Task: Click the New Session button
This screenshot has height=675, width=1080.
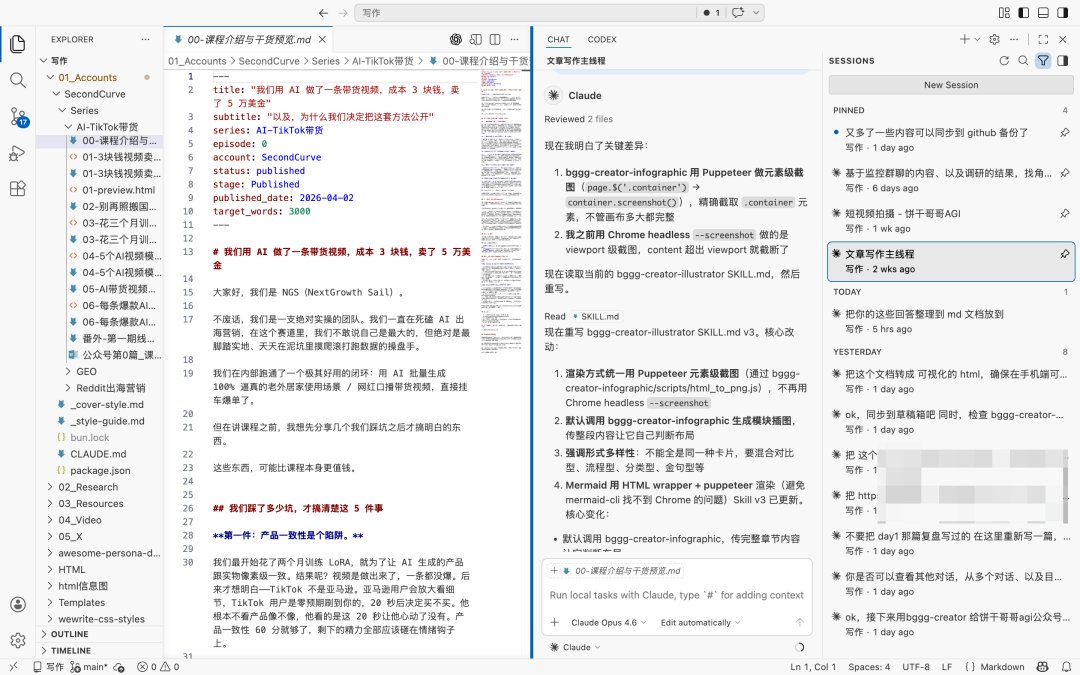Action: 951,85
